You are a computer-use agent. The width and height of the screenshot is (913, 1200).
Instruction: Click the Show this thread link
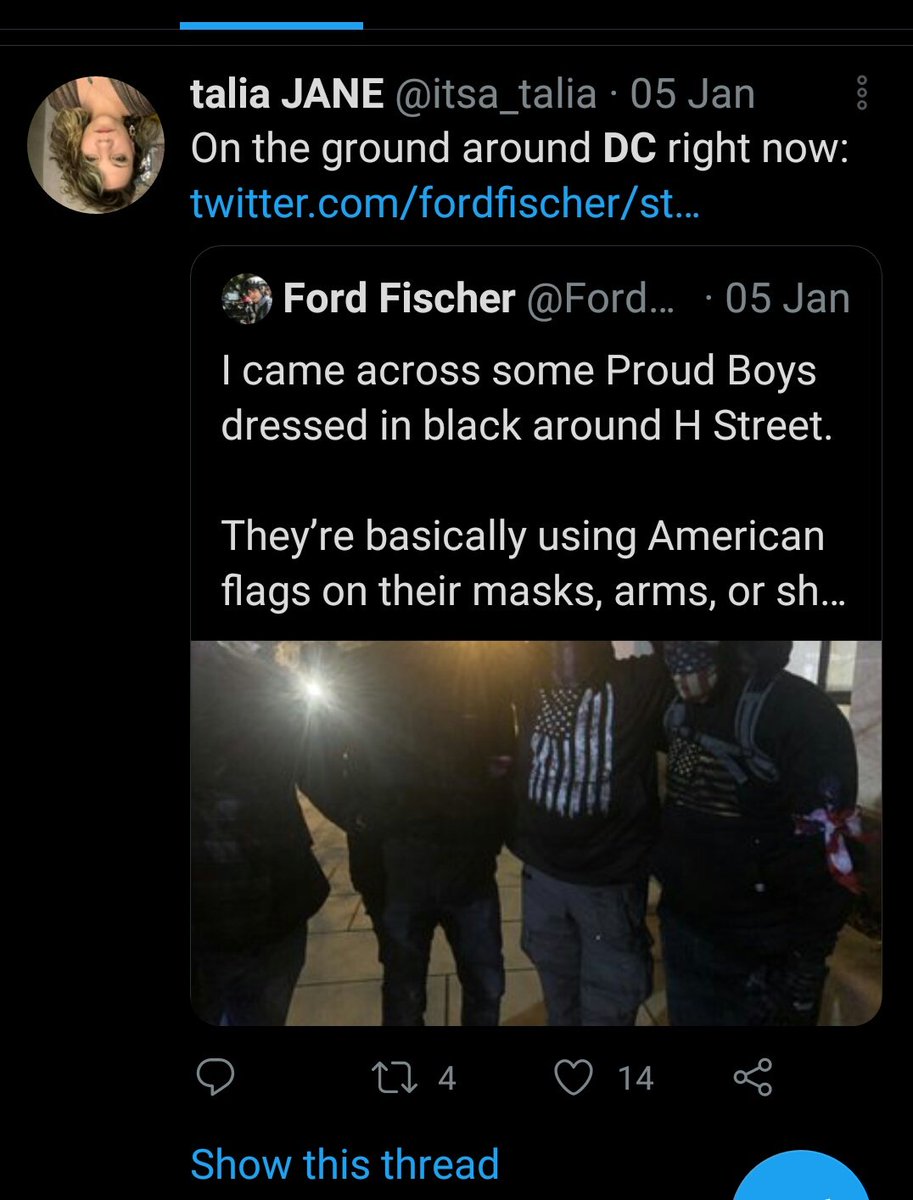(x=344, y=1164)
